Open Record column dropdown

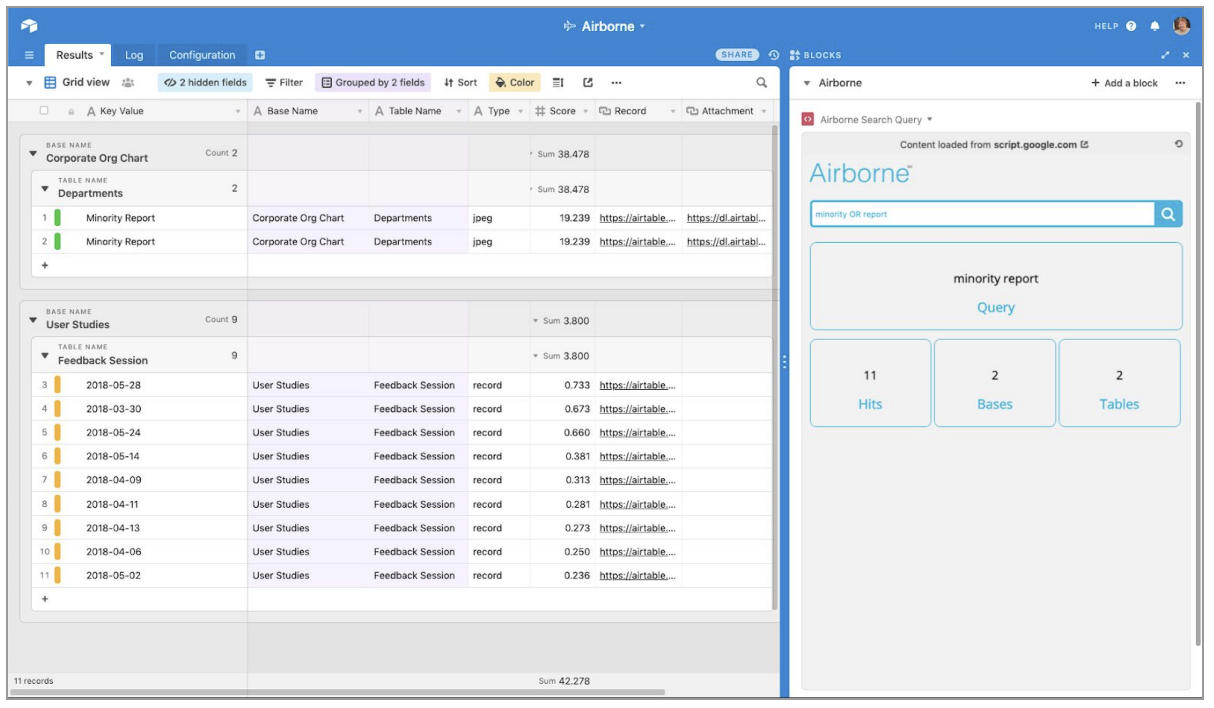click(673, 111)
